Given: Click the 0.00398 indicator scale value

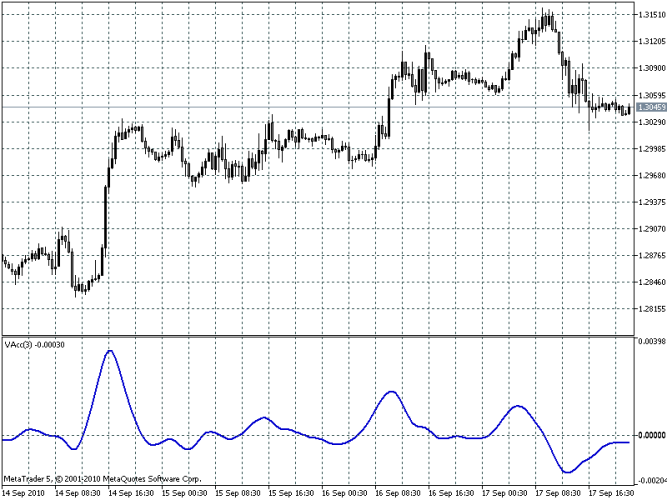Looking at the screenshot, I should coord(652,341).
